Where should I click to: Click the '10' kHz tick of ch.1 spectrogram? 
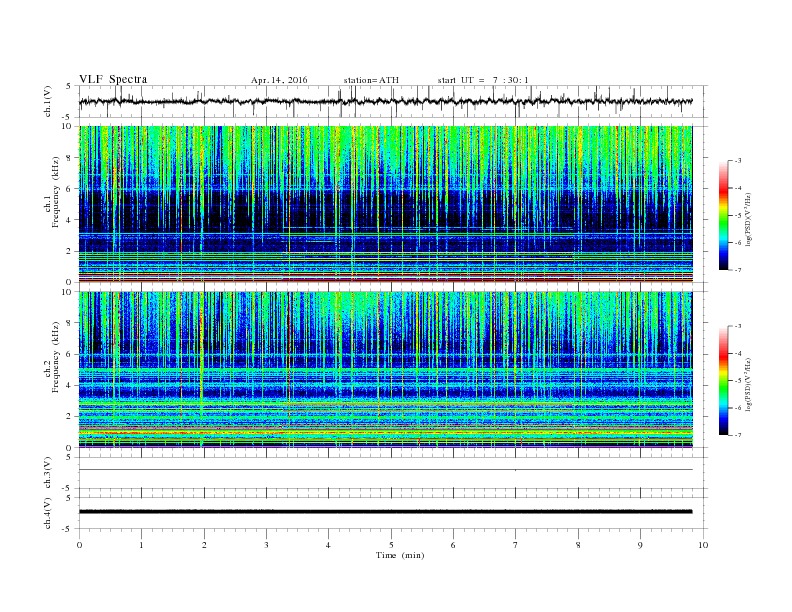pos(68,126)
